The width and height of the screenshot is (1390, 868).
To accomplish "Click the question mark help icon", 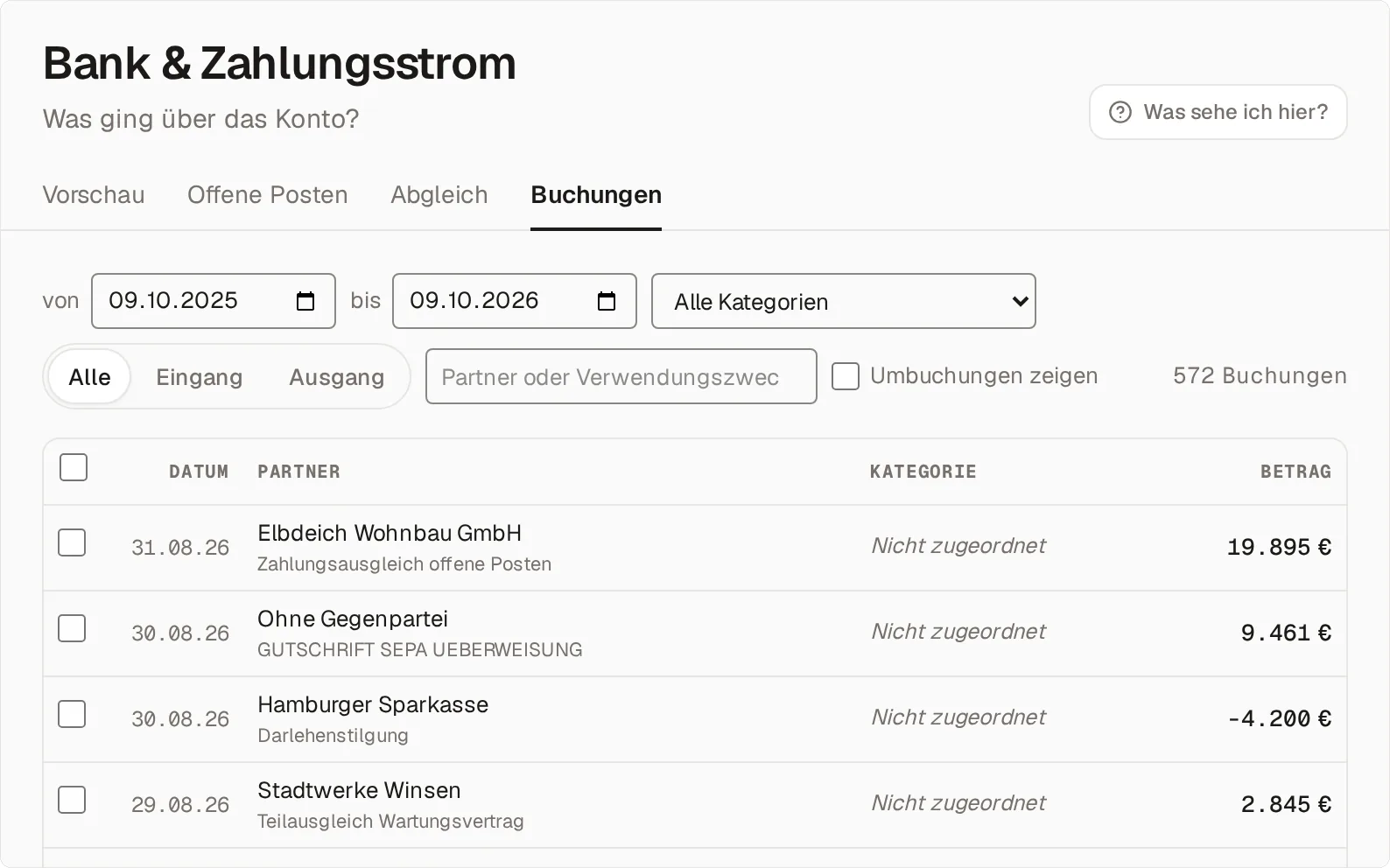I will (x=1120, y=112).
